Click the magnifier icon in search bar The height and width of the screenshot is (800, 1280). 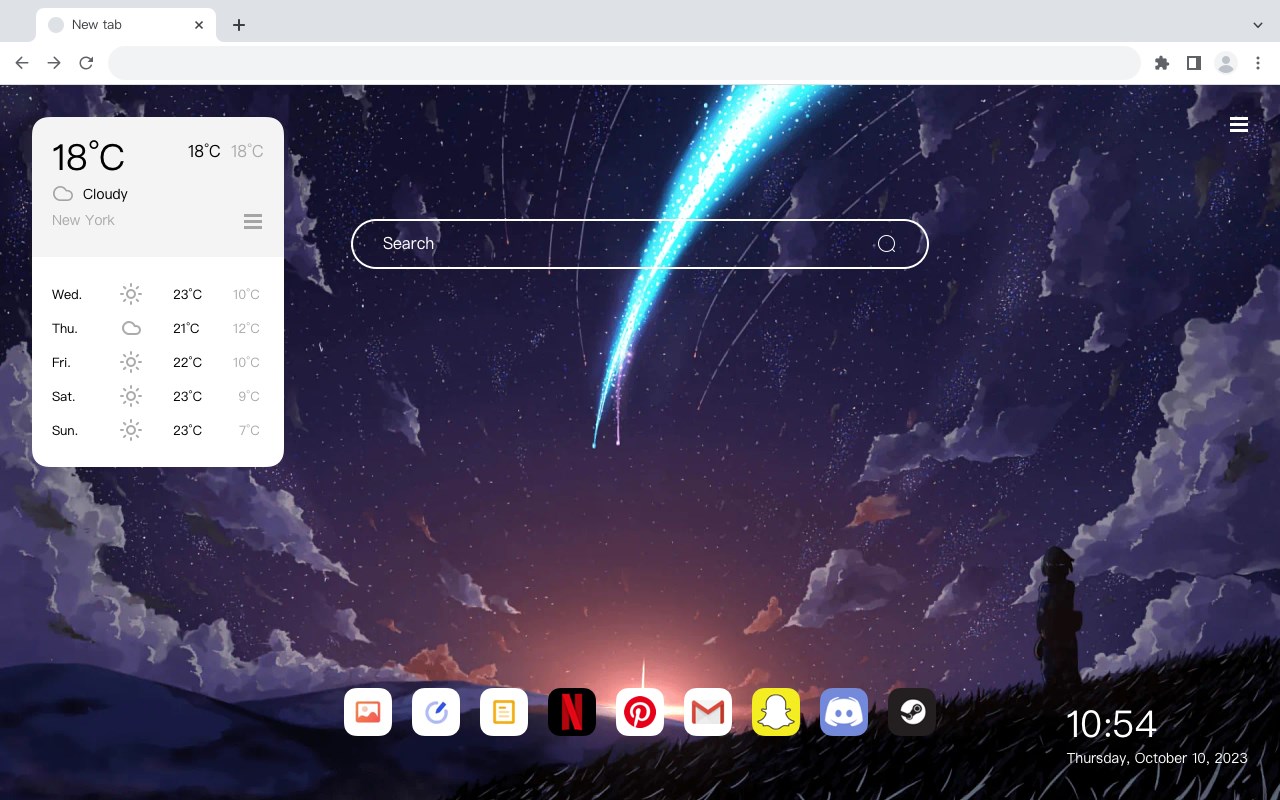[x=886, y=244]
